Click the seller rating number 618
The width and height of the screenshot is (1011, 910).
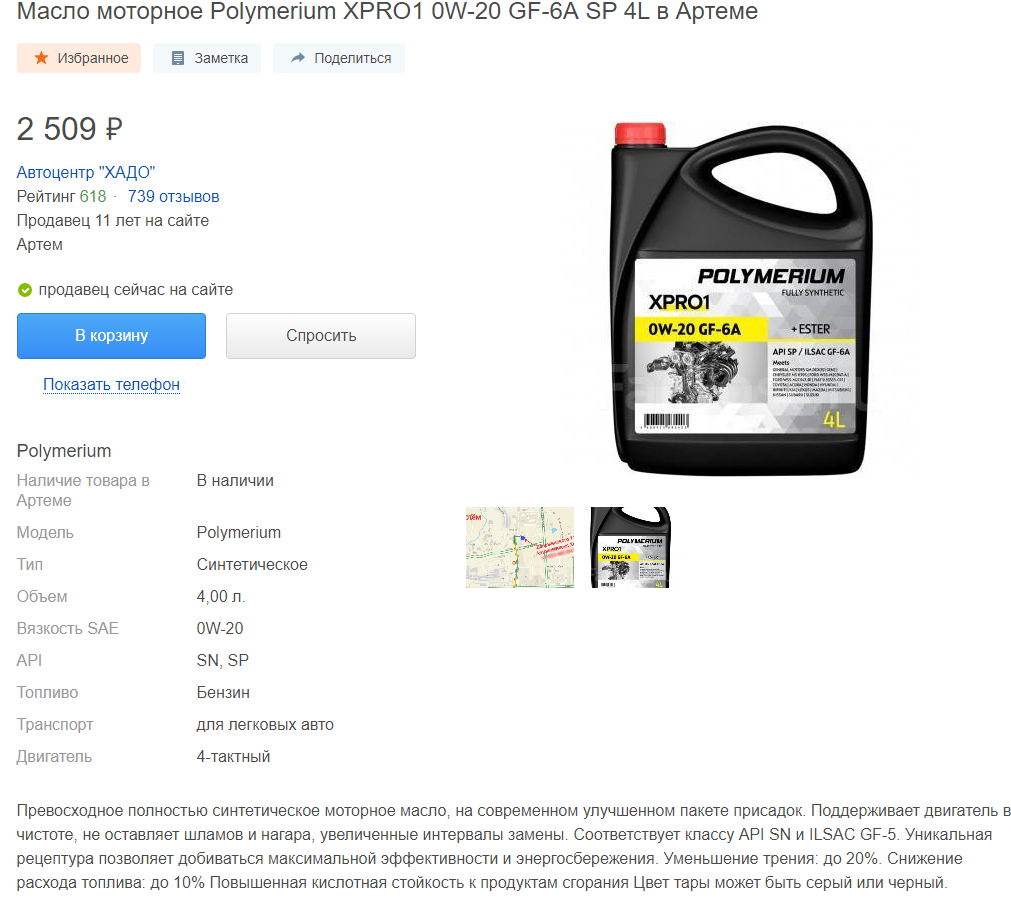[93, 197]
